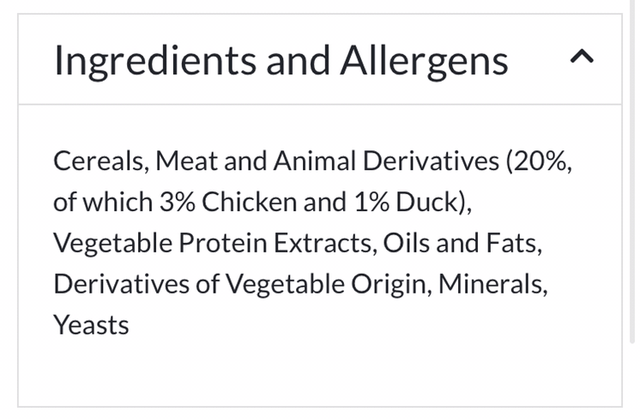Image resolution: width=640 pixels, height=419 pixels.
Task: Click the Ingredients and Allergens heading
Action: [281, 61]
